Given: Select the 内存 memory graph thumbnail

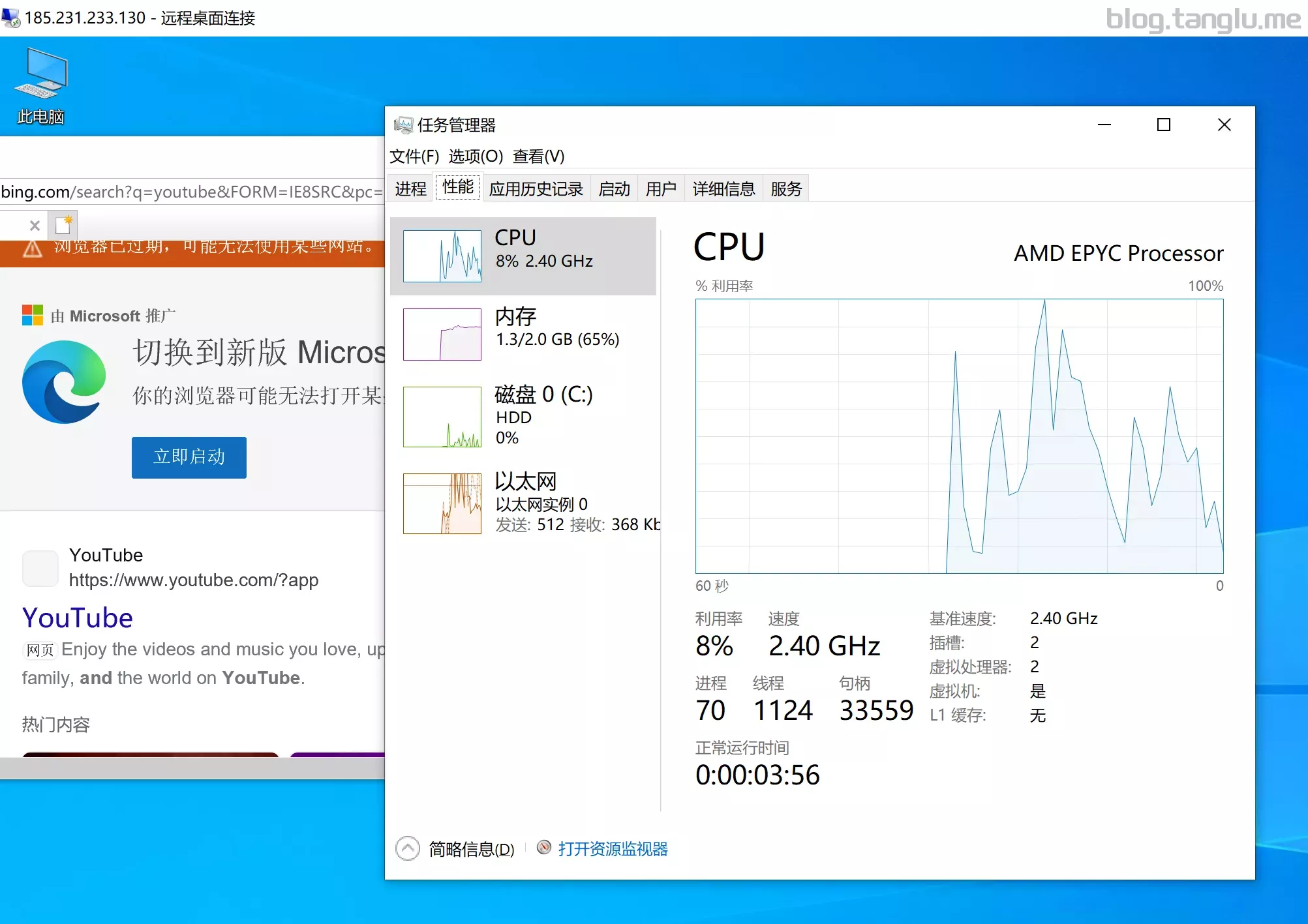Looking at the screenshot, I should (x=442, y=335).
